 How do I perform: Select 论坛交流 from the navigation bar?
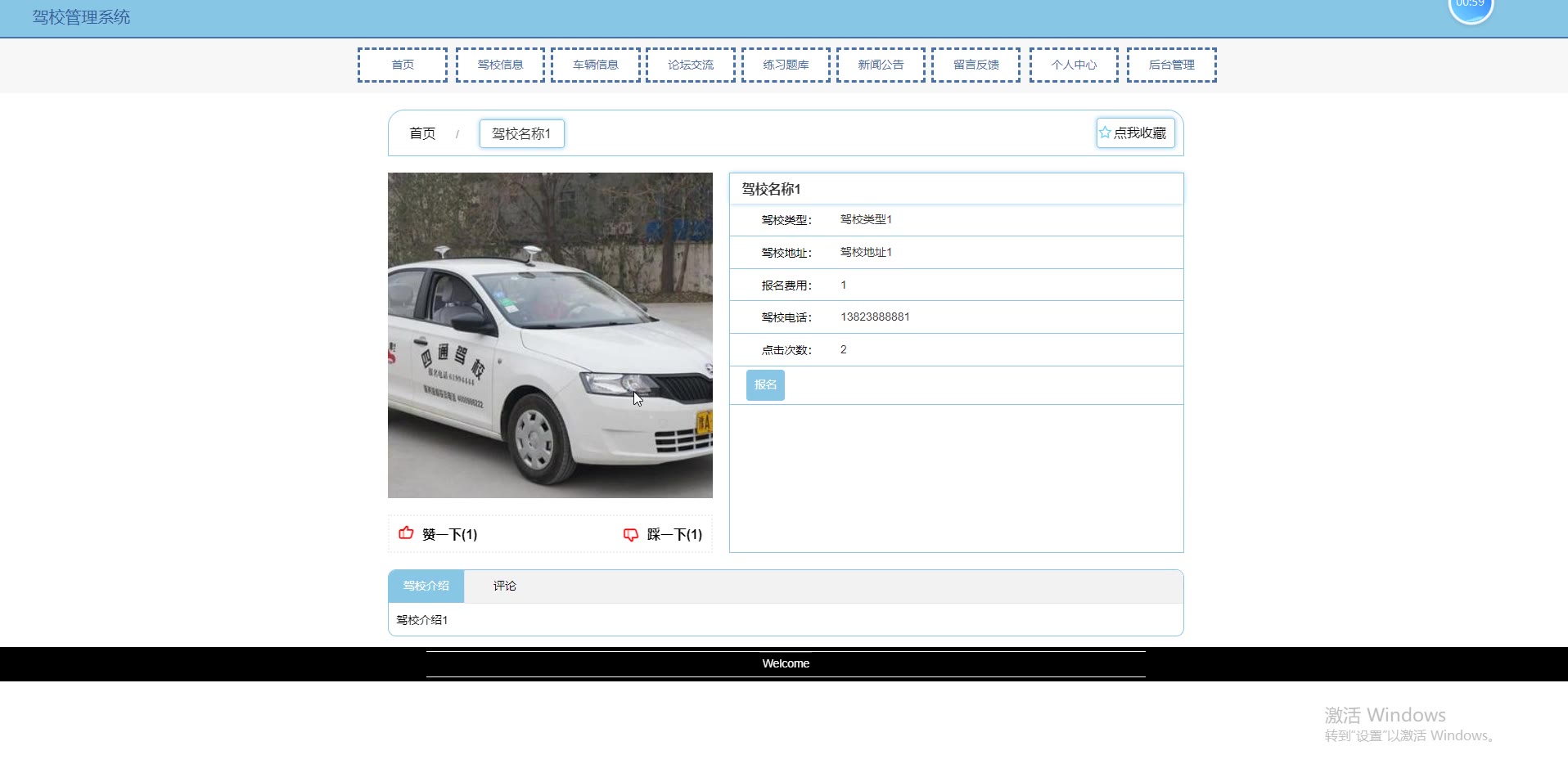point(691,65)
